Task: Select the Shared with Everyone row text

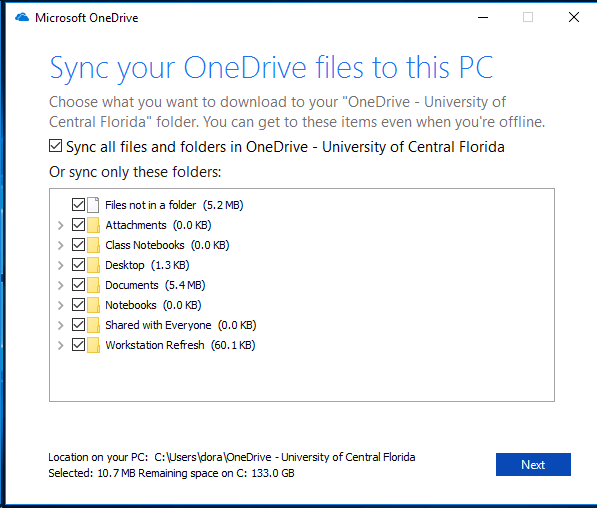Action: tap(181, 325)
